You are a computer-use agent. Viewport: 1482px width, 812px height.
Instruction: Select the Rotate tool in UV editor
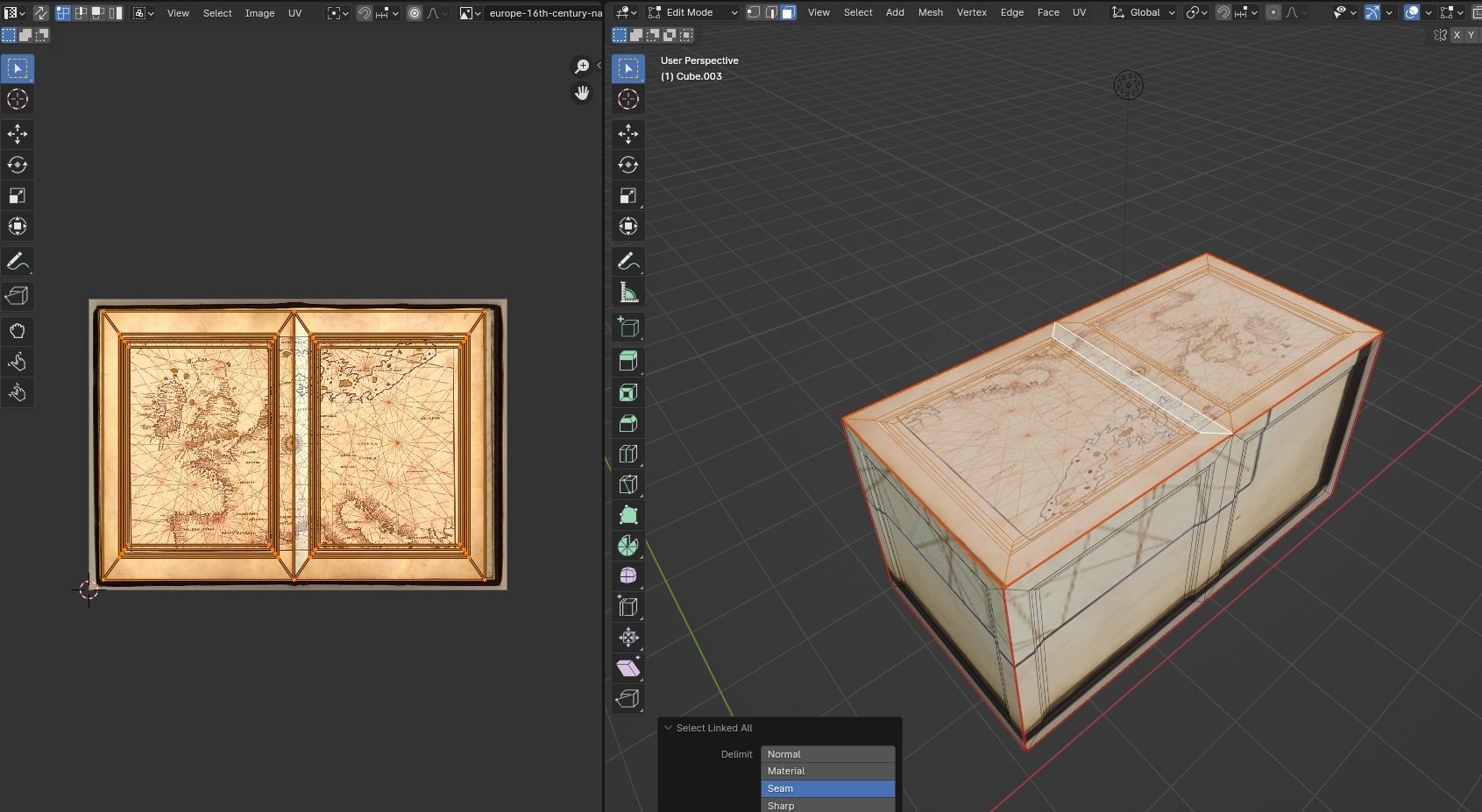coord(17,165)
